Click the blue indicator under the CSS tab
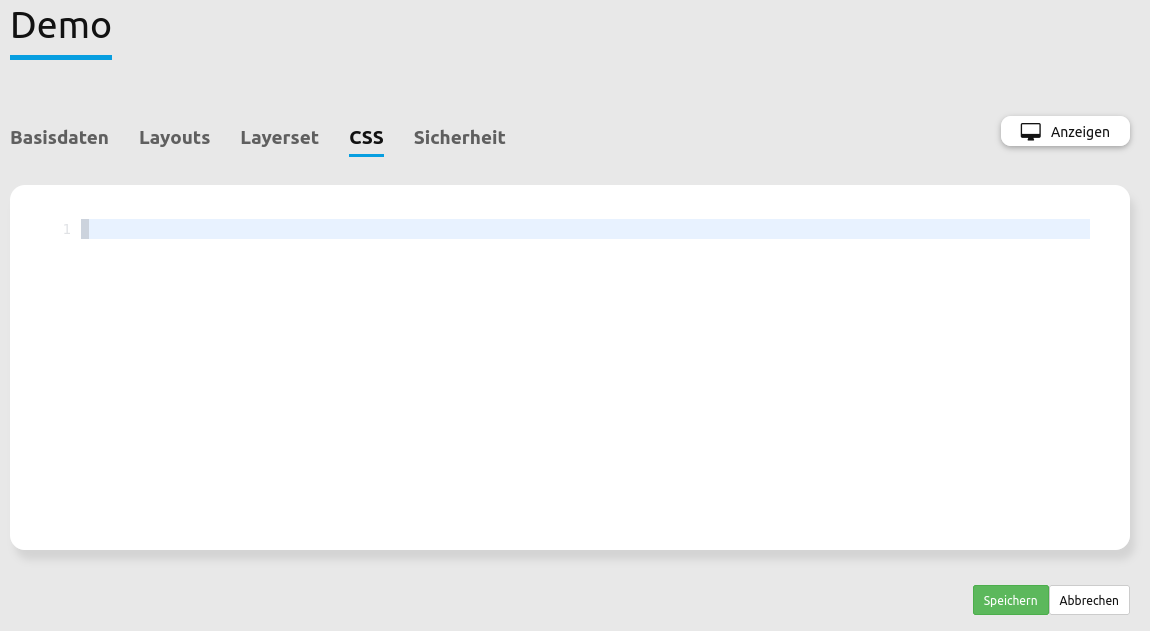This screenshot has width=1150, height=631. 366,155
